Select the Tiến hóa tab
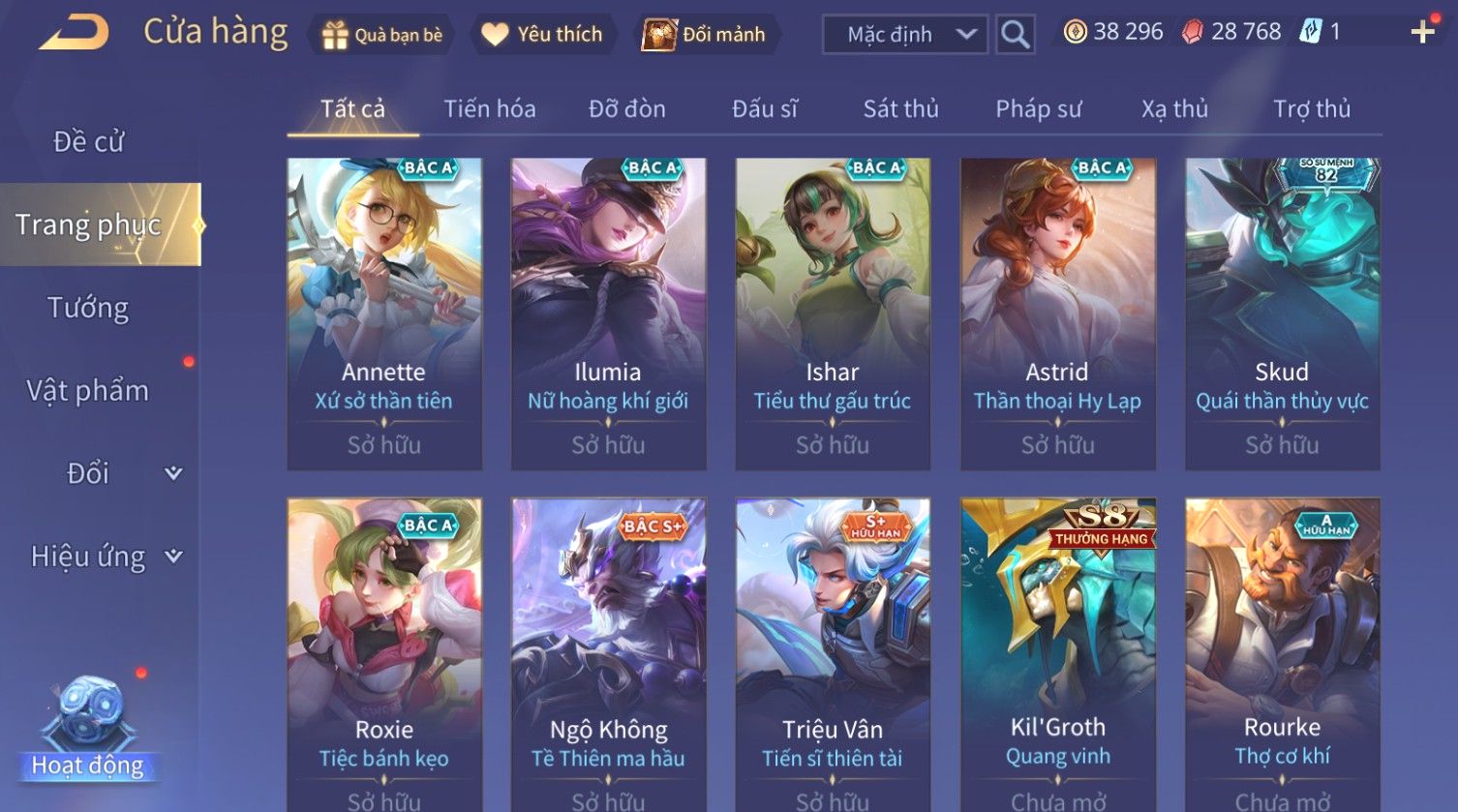 coord(490,109)
